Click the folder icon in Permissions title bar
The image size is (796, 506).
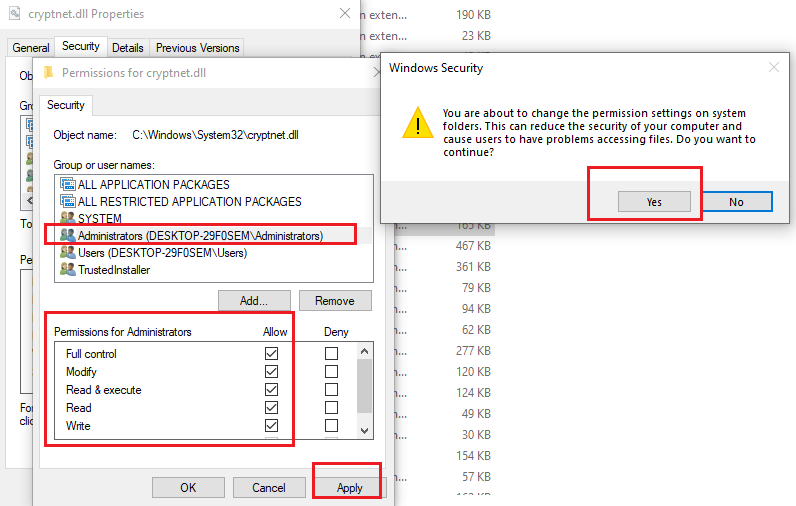coord(49,73)
